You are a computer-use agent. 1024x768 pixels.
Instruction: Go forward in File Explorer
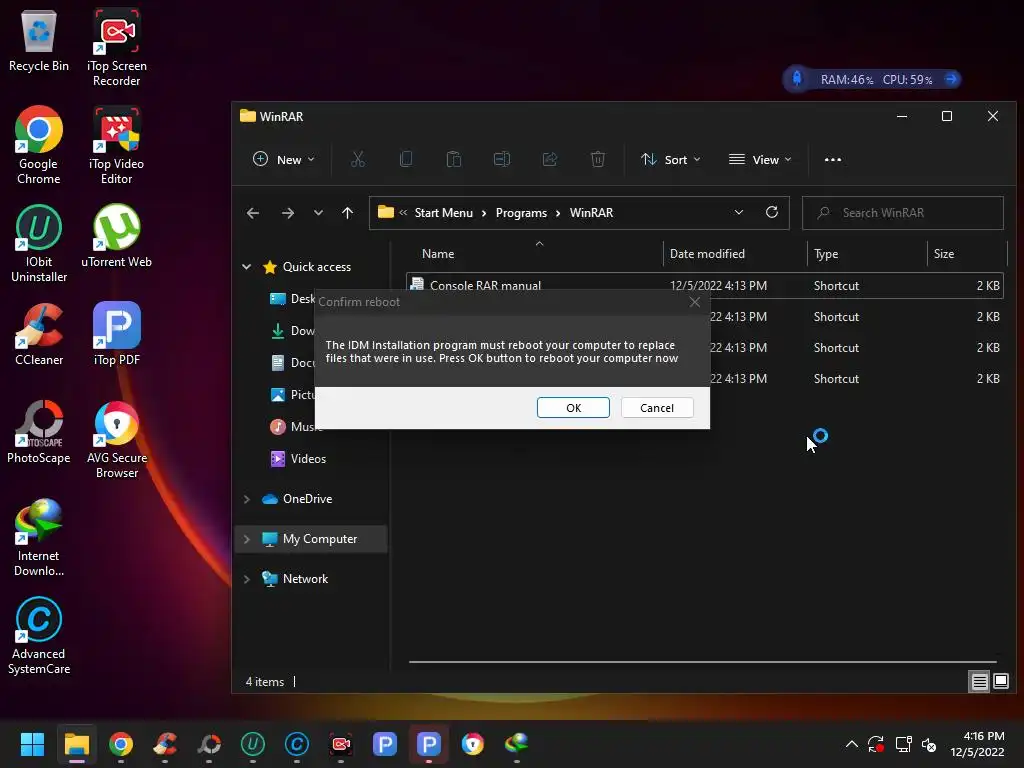coord(287,213)
